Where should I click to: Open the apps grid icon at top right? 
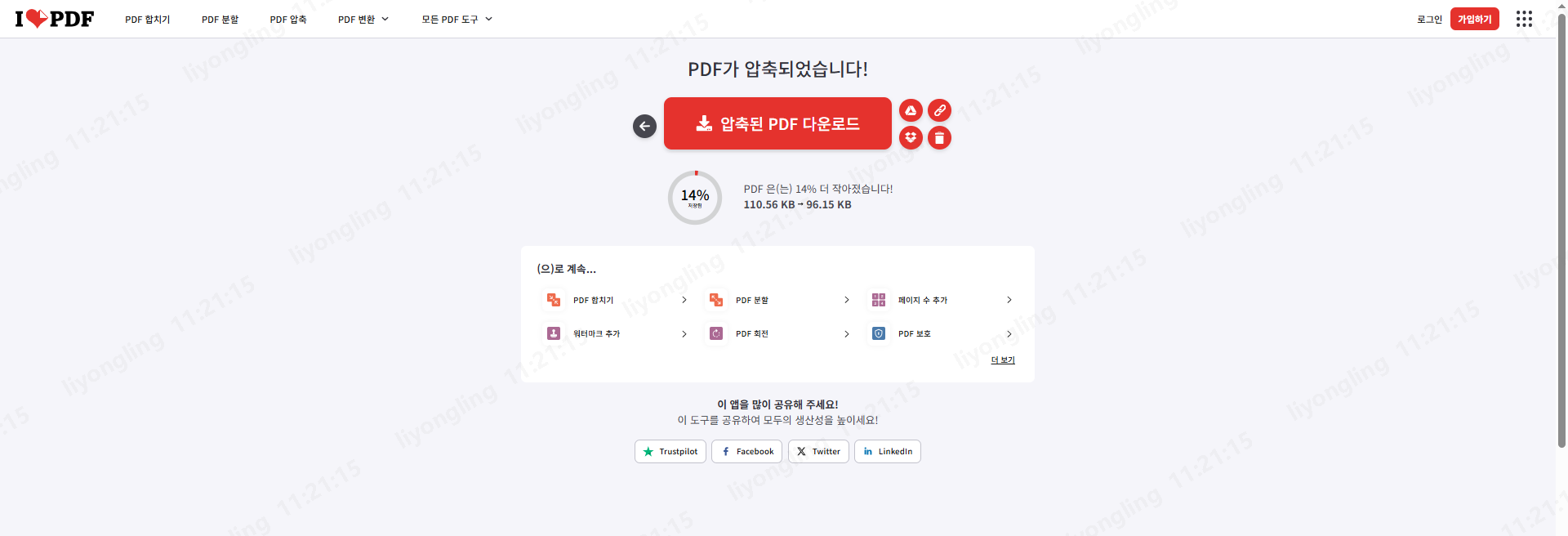(x=1524, y=19)
